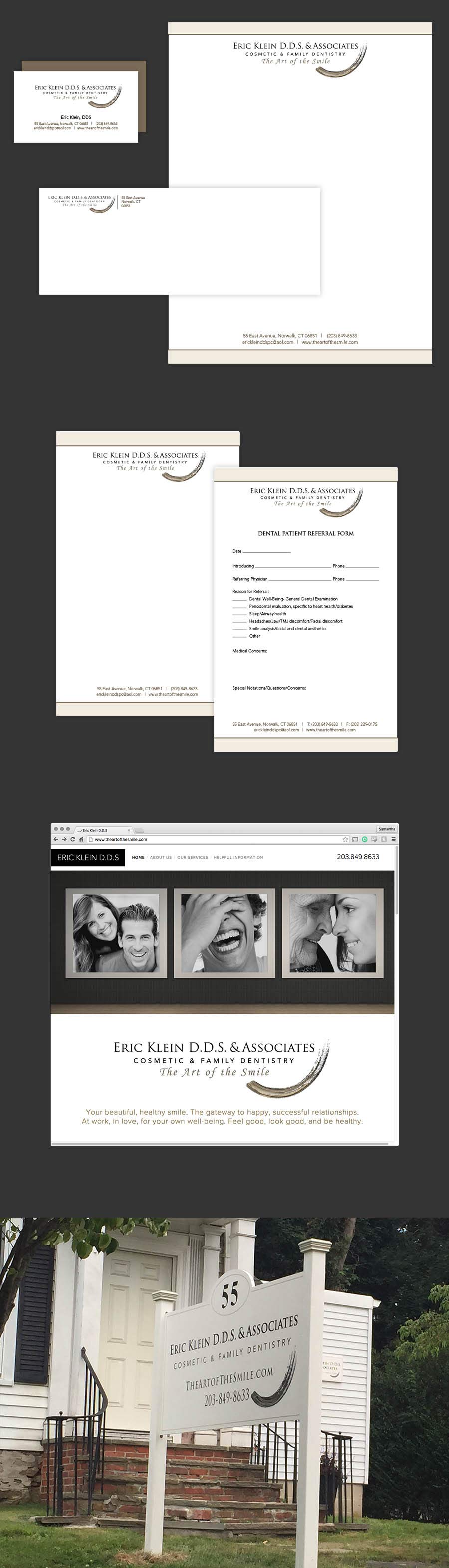Open the Home navigation item
Image resolution: width=449 pixels, height=1568 pixels.
[x=138, y=858]
